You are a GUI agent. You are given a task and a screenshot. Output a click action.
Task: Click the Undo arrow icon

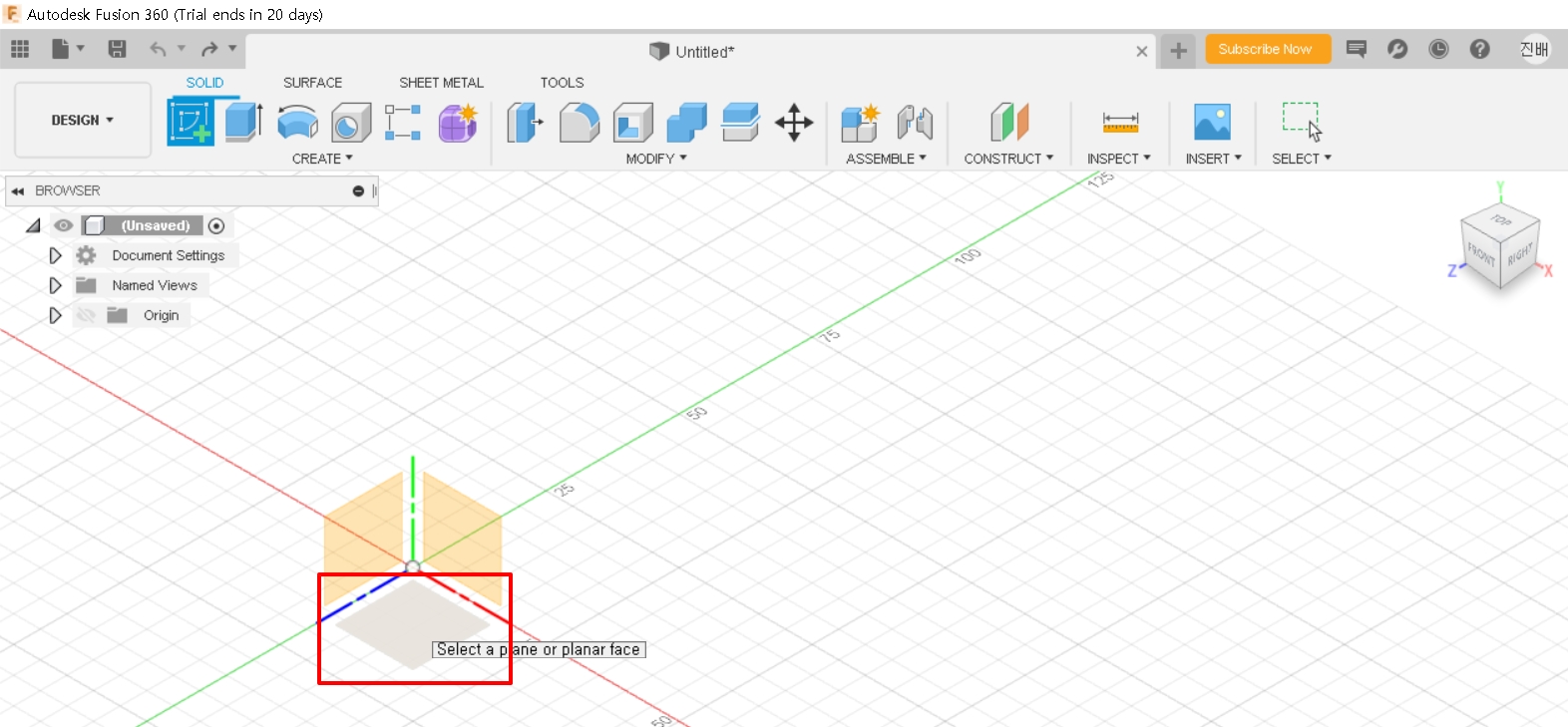click(x=158, y=49)
